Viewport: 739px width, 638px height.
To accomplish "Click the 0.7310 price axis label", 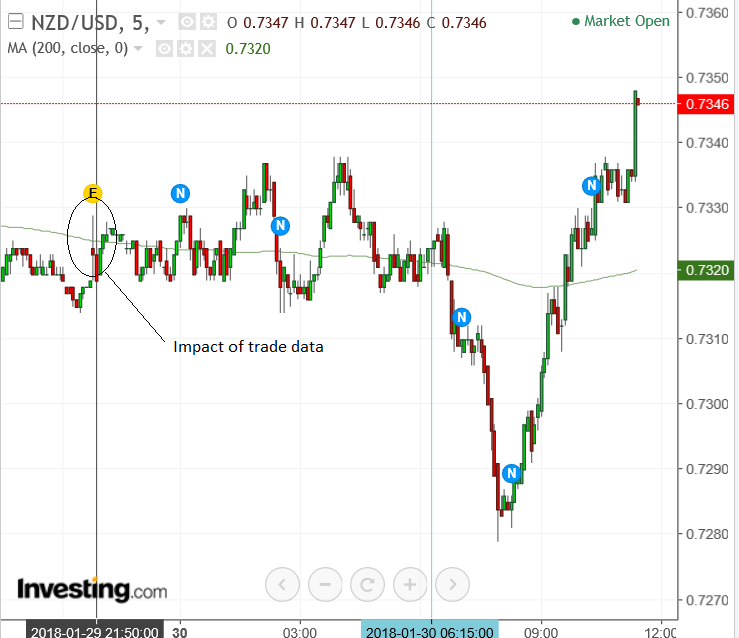I will coord(707,339).
